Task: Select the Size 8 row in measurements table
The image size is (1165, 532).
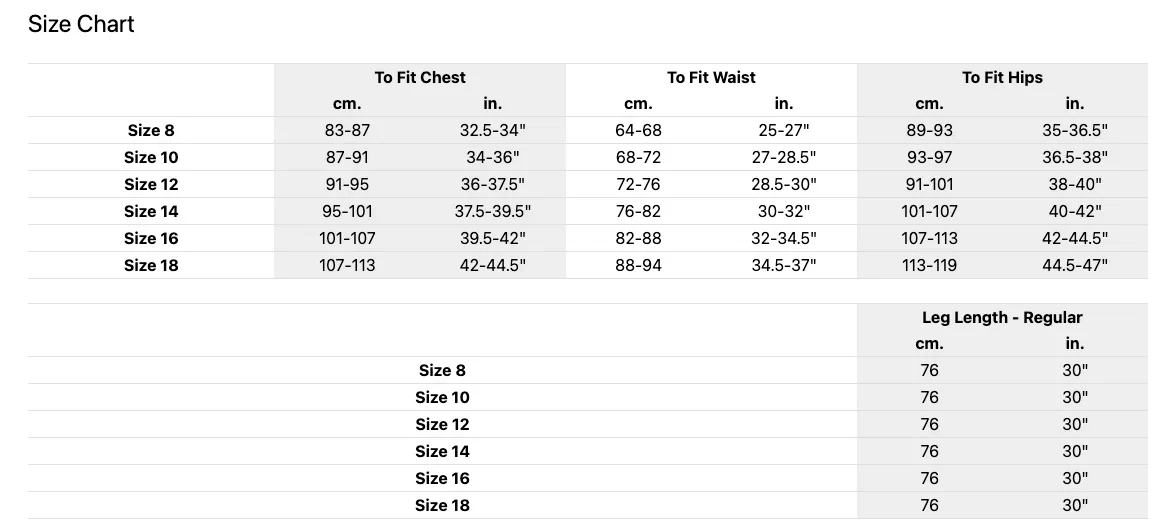Action: coord(588,130)
